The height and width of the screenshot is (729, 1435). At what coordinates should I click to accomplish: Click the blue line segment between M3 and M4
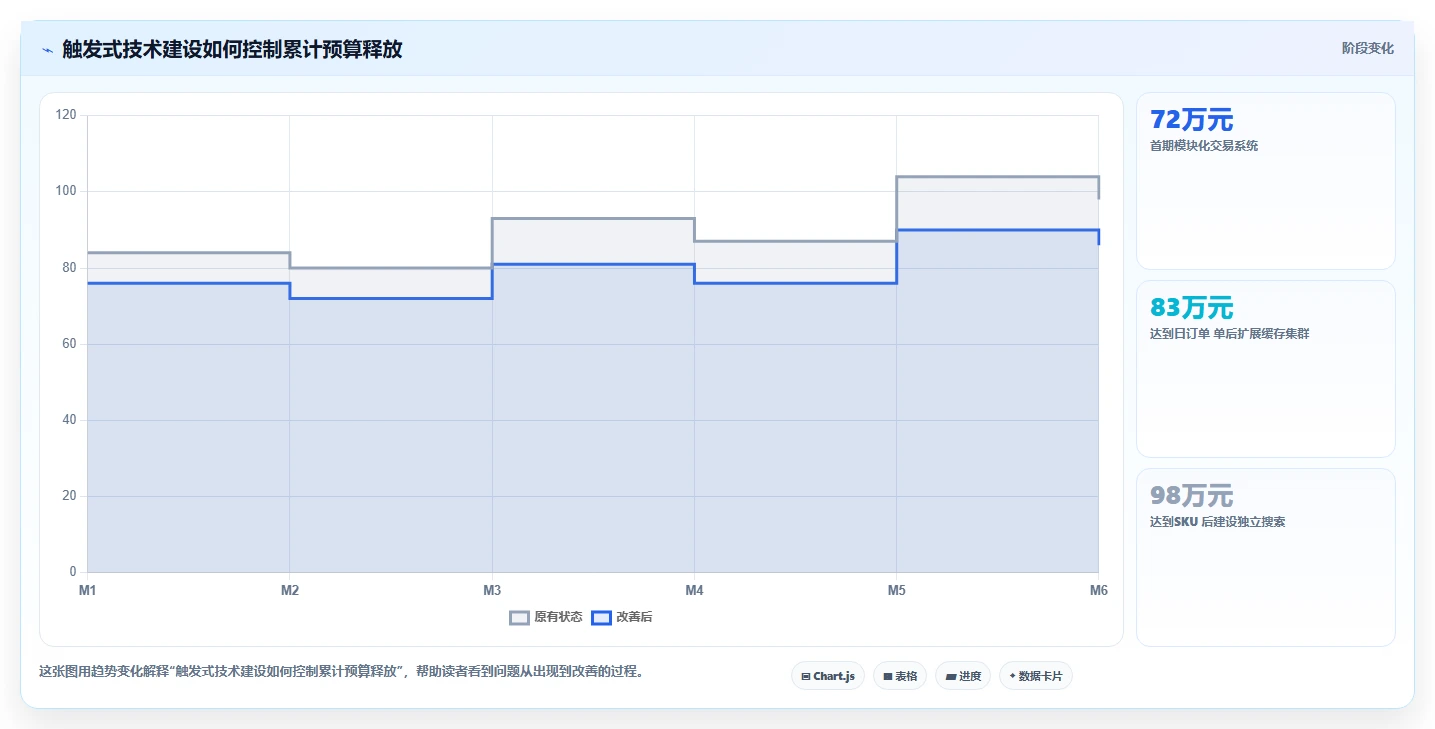pos(593,264)
